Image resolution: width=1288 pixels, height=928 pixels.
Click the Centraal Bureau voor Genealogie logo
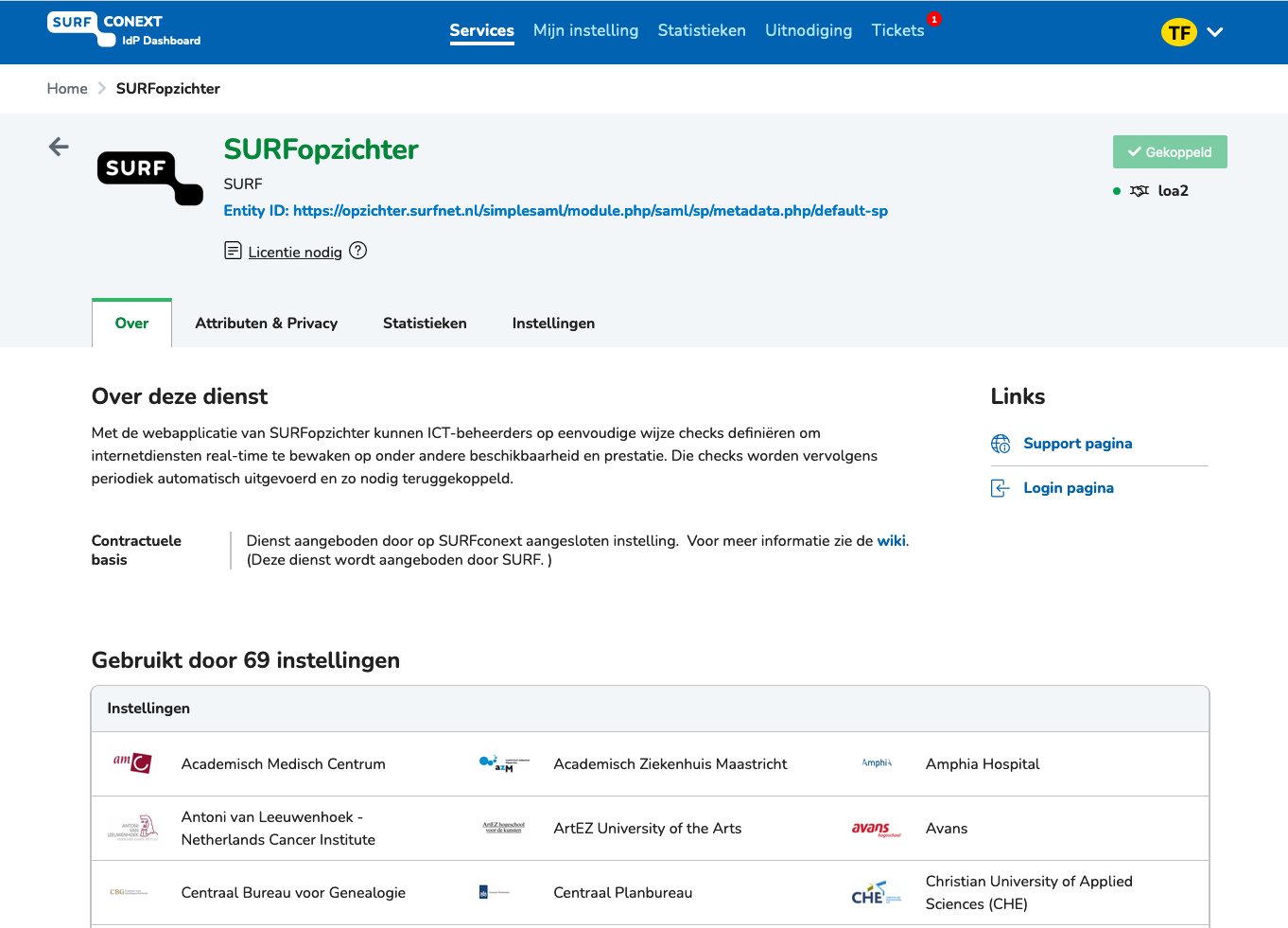click(x=129, y=892)
